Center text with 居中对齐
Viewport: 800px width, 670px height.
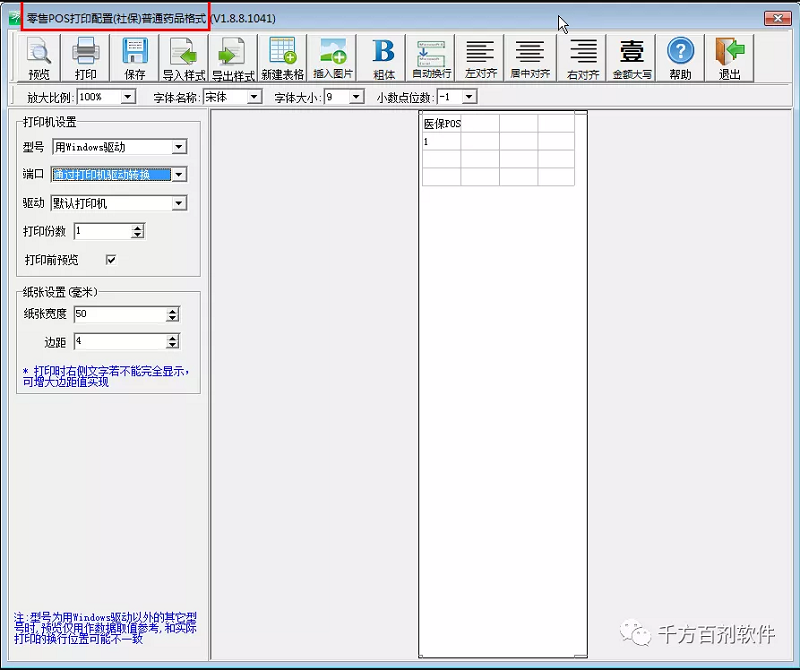tap(530, 58)
